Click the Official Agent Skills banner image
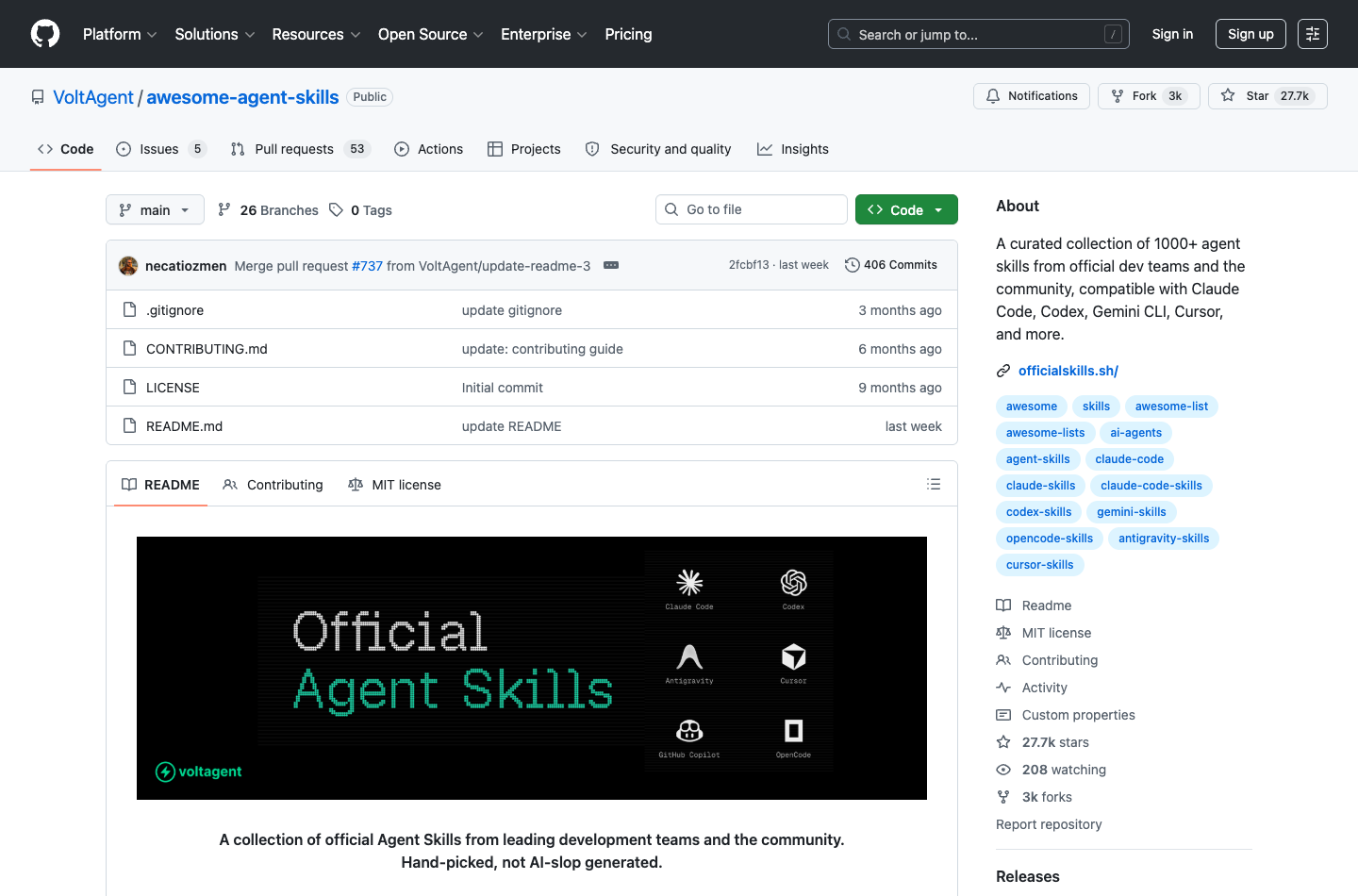This screenshot has width=1358, height=896. point(532,668)
